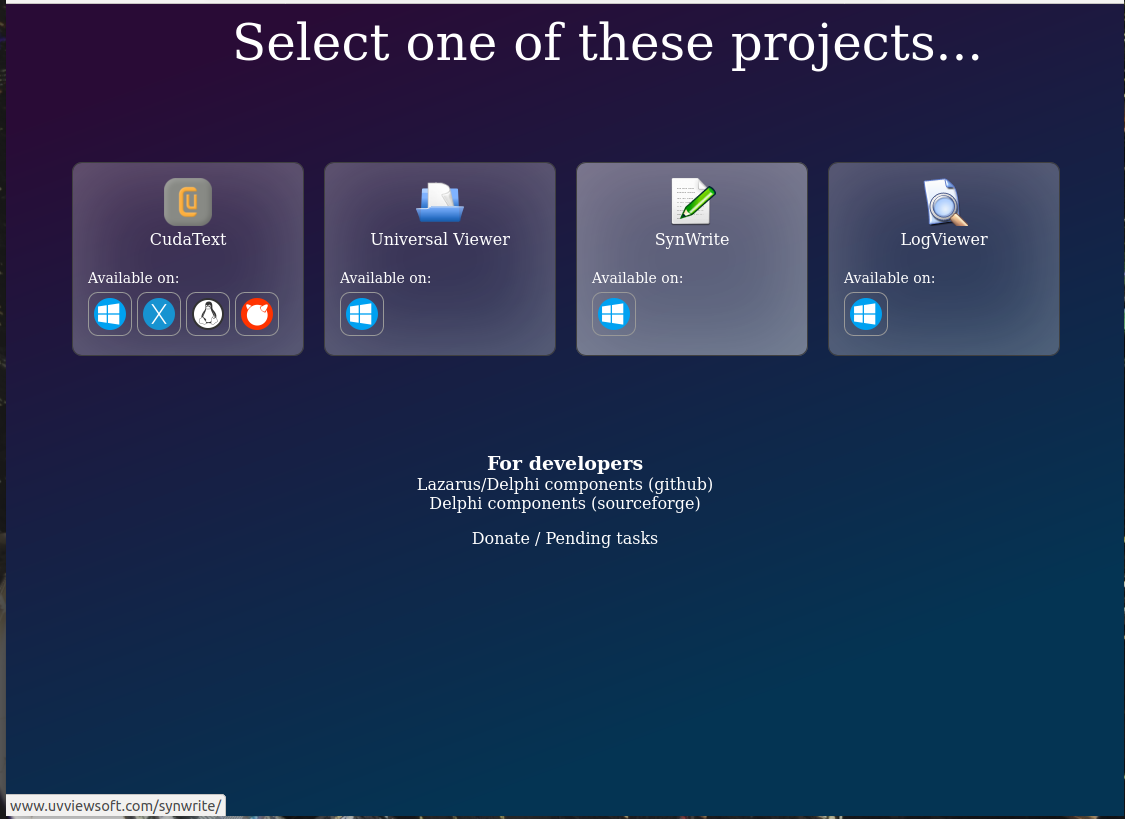Click the Linux penguin icon under CudaText

pos(207,313)
